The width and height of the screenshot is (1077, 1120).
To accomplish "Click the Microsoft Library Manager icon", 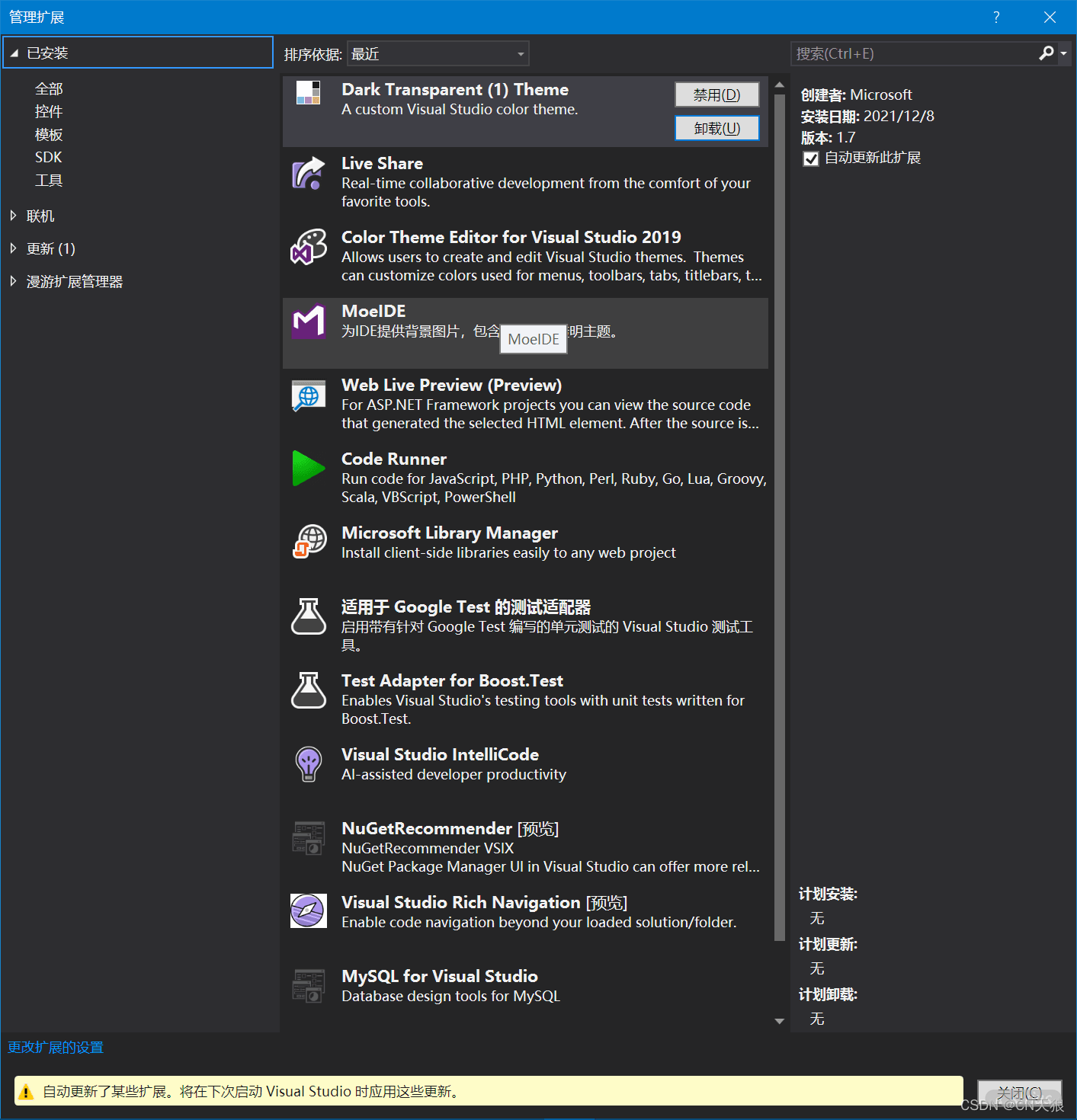I will click(x=309, y=542).
